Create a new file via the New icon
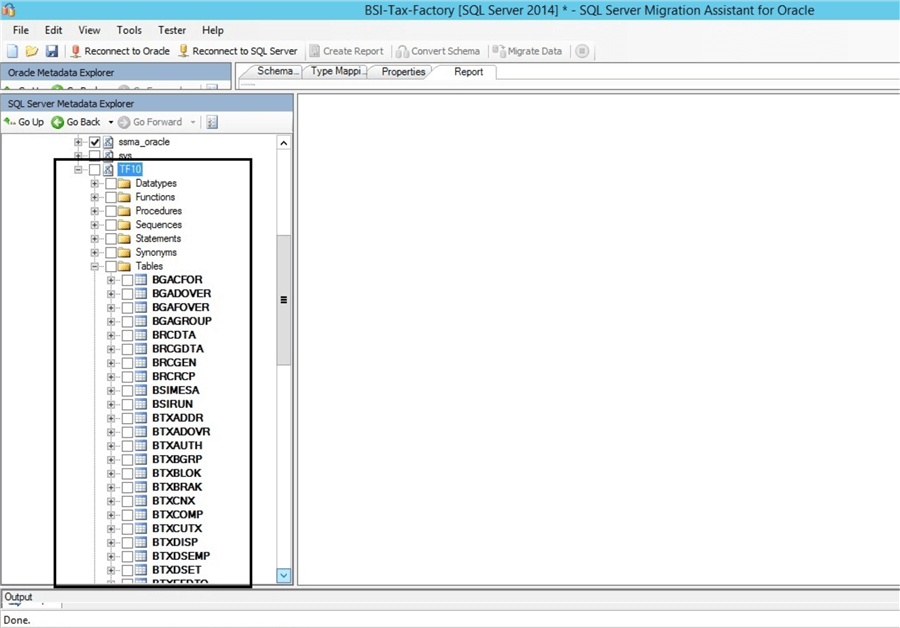The image size is (900, 628). coord(13,50)
